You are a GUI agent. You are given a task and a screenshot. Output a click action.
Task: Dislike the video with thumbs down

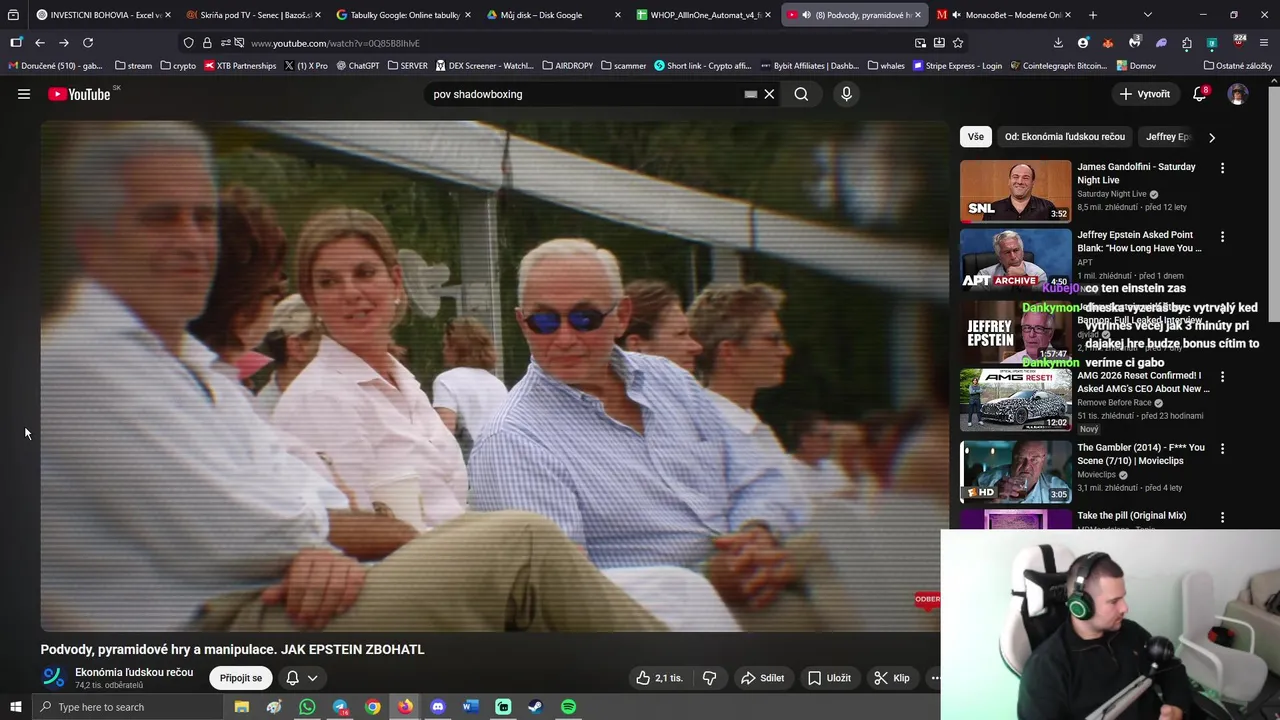[709, 678]
